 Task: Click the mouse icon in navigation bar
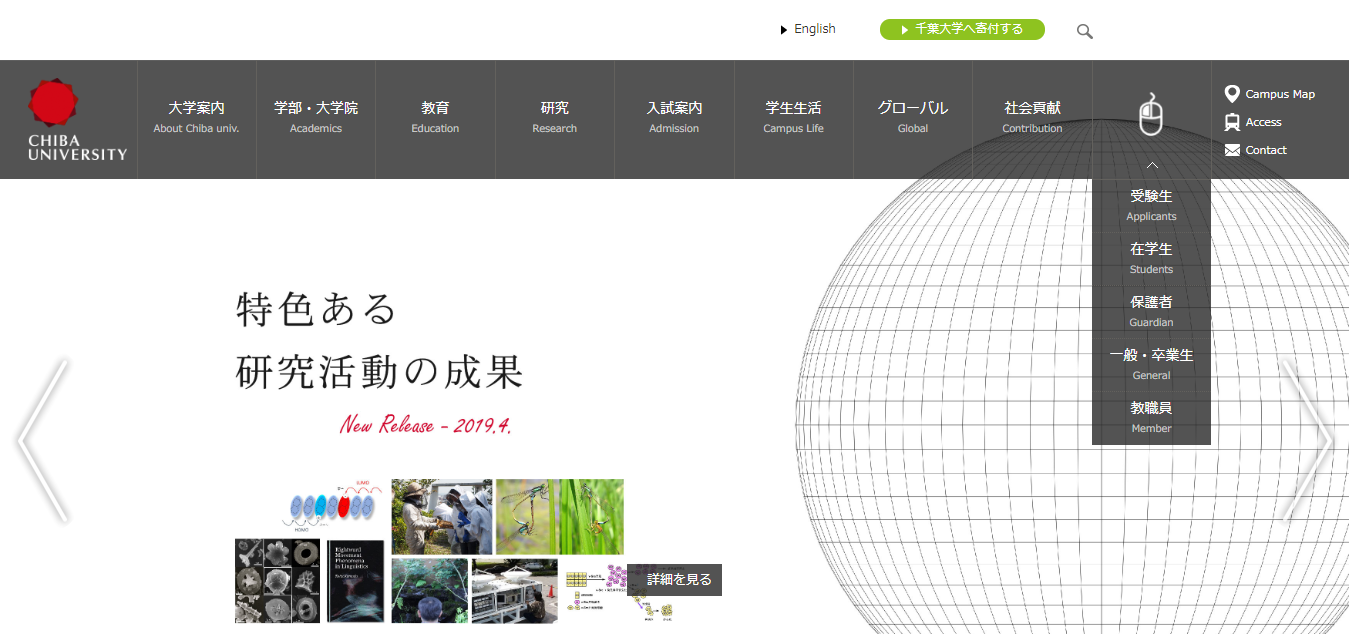1152,114
